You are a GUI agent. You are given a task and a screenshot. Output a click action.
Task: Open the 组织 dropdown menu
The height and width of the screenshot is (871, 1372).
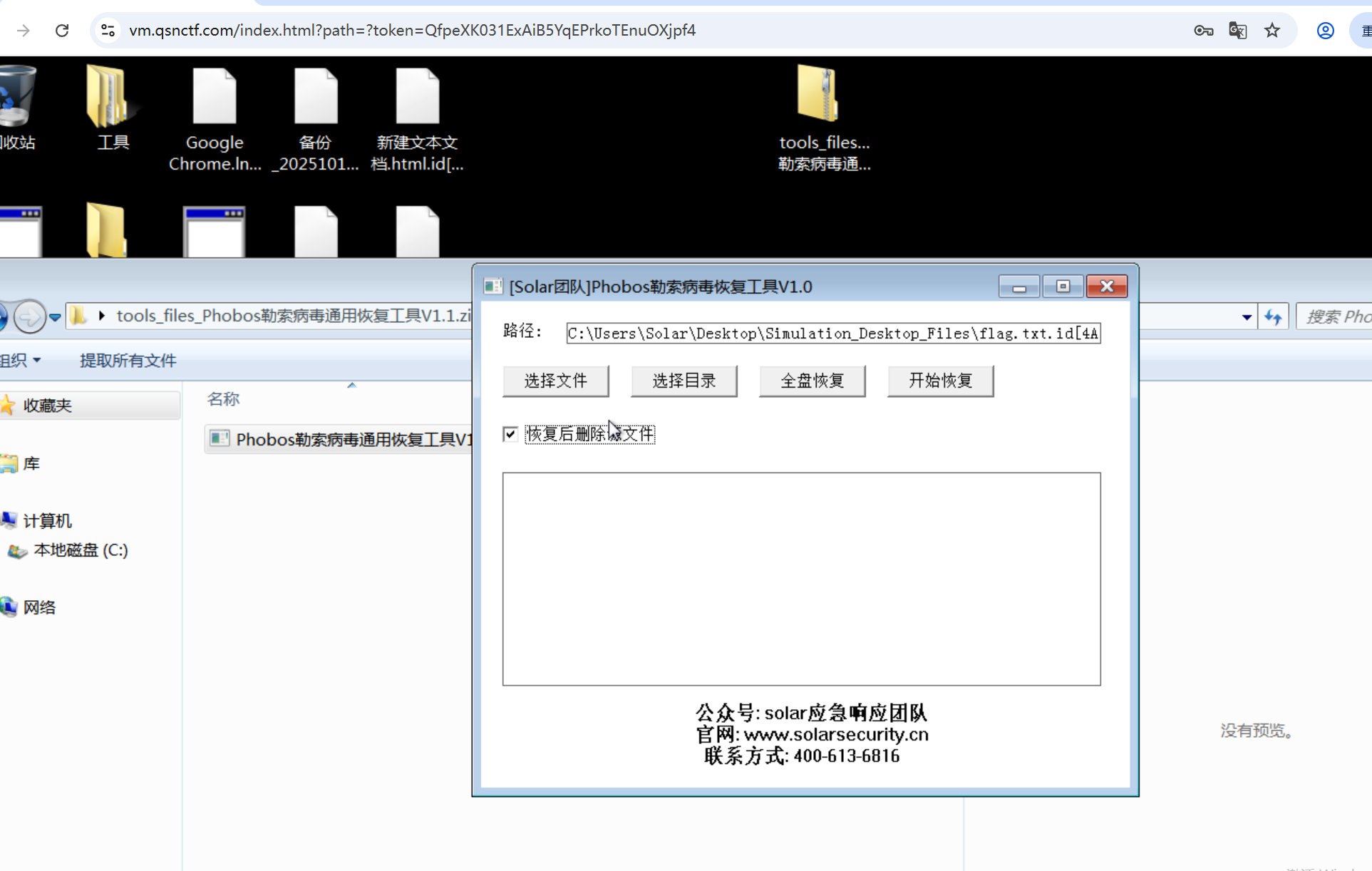[21, 361]
